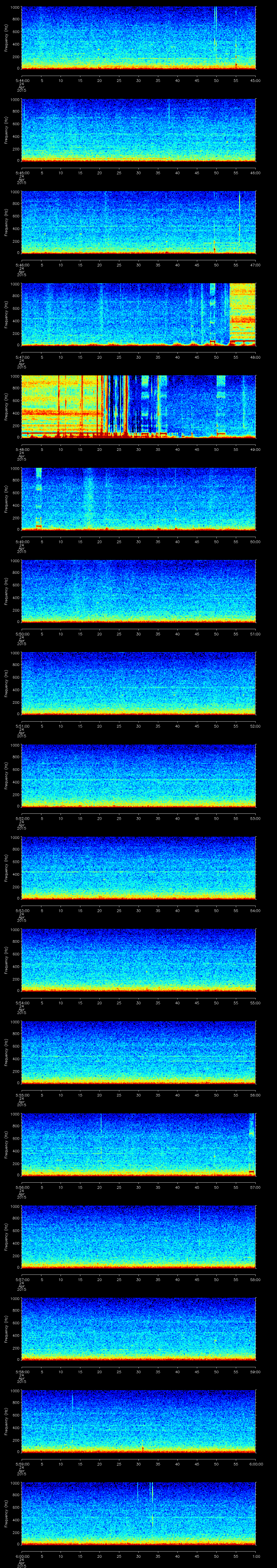Click the "5:45:00" start time label
This screenshot has height=1568, width=277.
point(21,173)
